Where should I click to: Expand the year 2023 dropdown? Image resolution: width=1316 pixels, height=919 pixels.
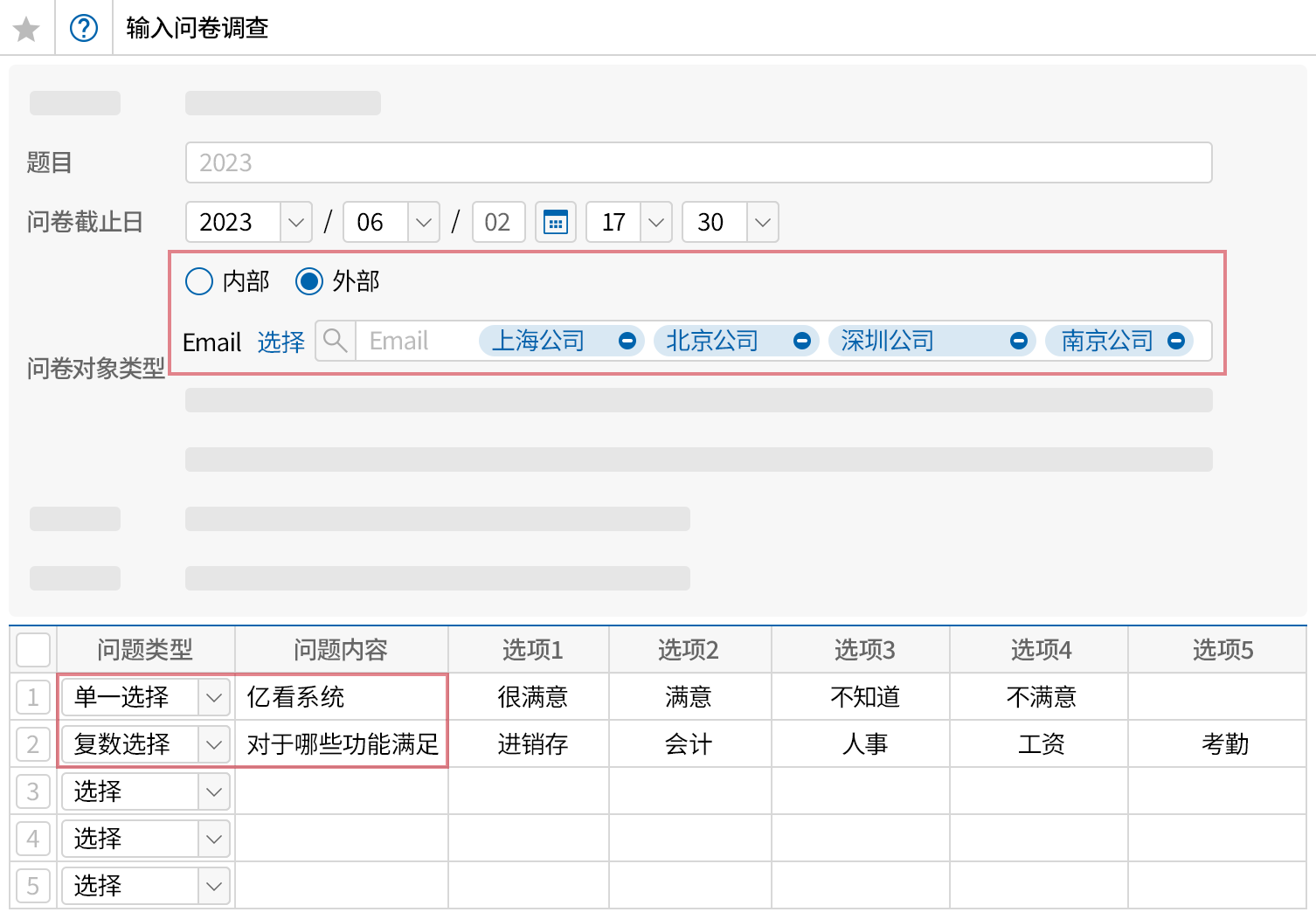[295, 222]
